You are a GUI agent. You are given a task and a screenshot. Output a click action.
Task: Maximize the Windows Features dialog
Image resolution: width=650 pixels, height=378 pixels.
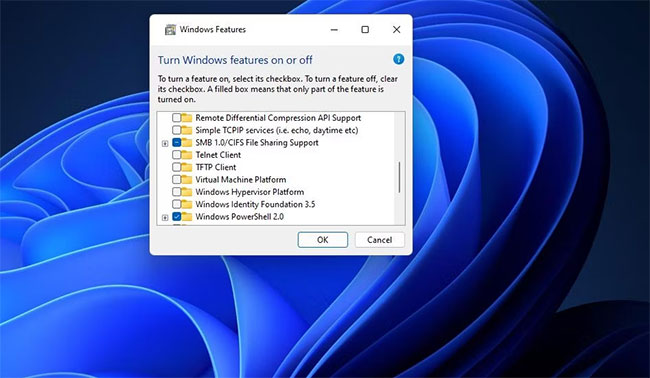[x=365, y=29]
